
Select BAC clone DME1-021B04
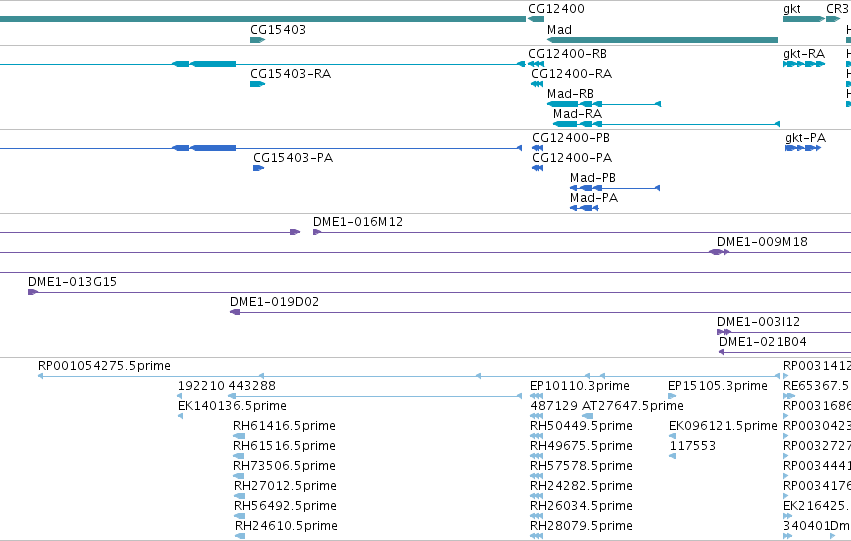763,342
